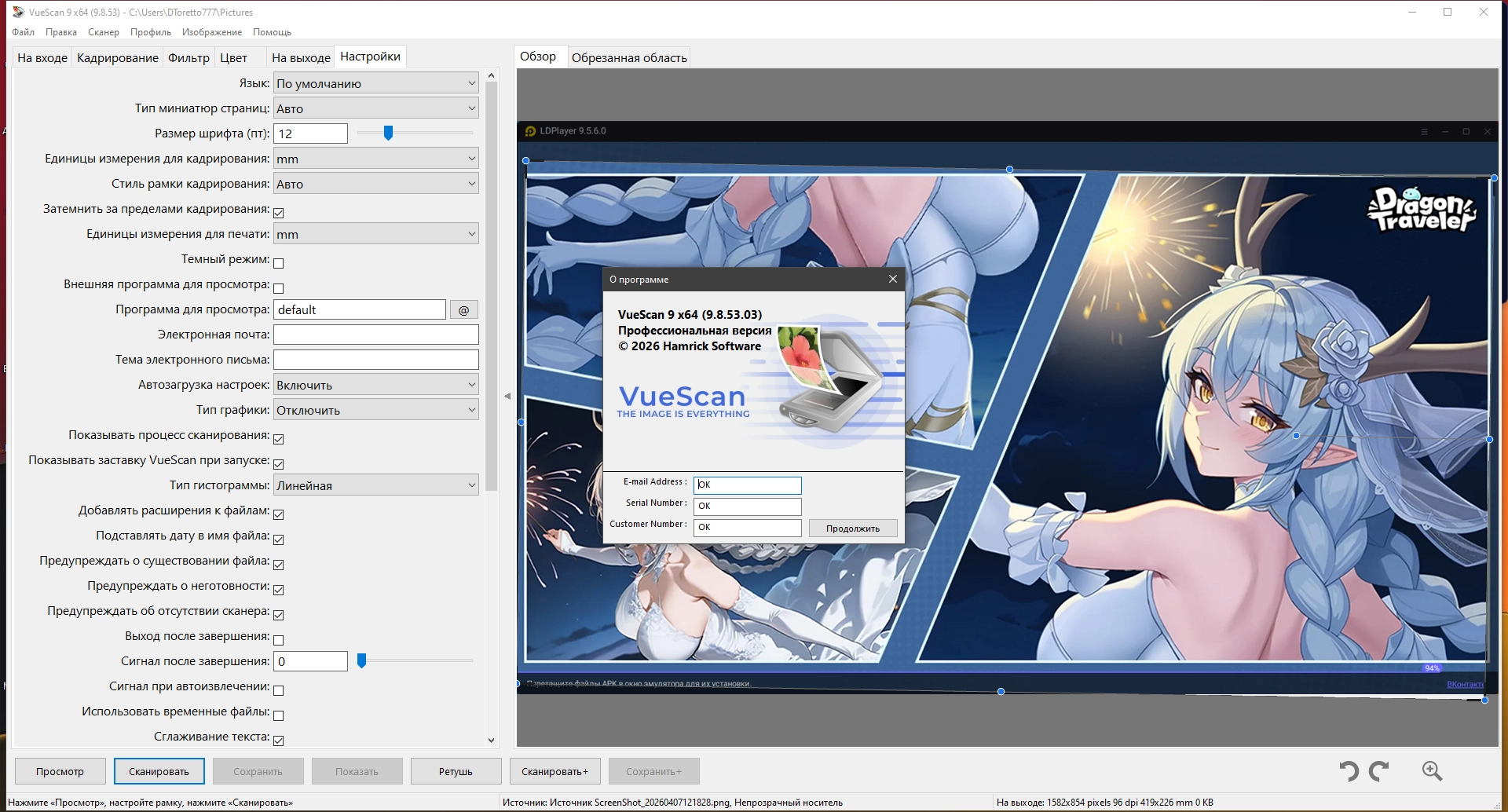This screenshot has height=812, width=1508.
Task: Open the «Стиль рамки кадрирования» dropdown
Action: pos(376,184)
